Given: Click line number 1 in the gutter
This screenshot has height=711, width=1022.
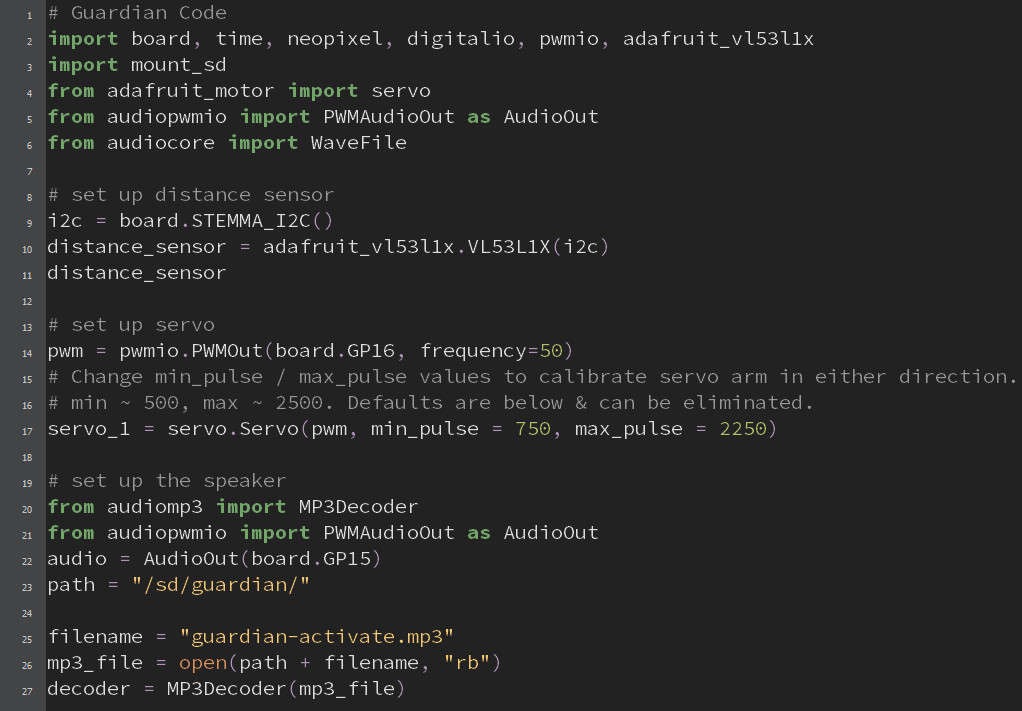Looking at the screenshot, I should point(27,14).
